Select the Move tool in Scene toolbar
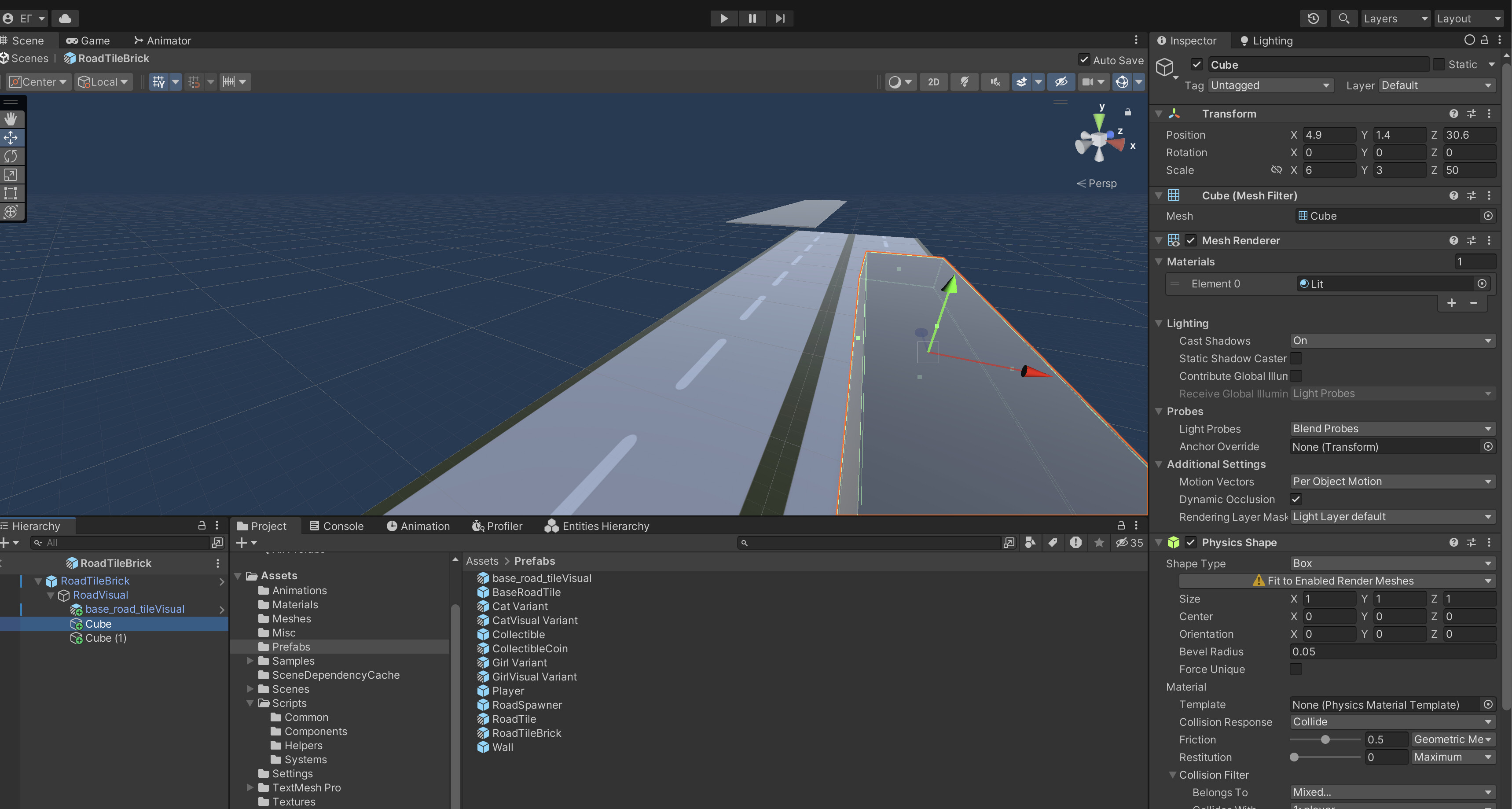This screenshot has height=809, width=1512. pos(11,137)
